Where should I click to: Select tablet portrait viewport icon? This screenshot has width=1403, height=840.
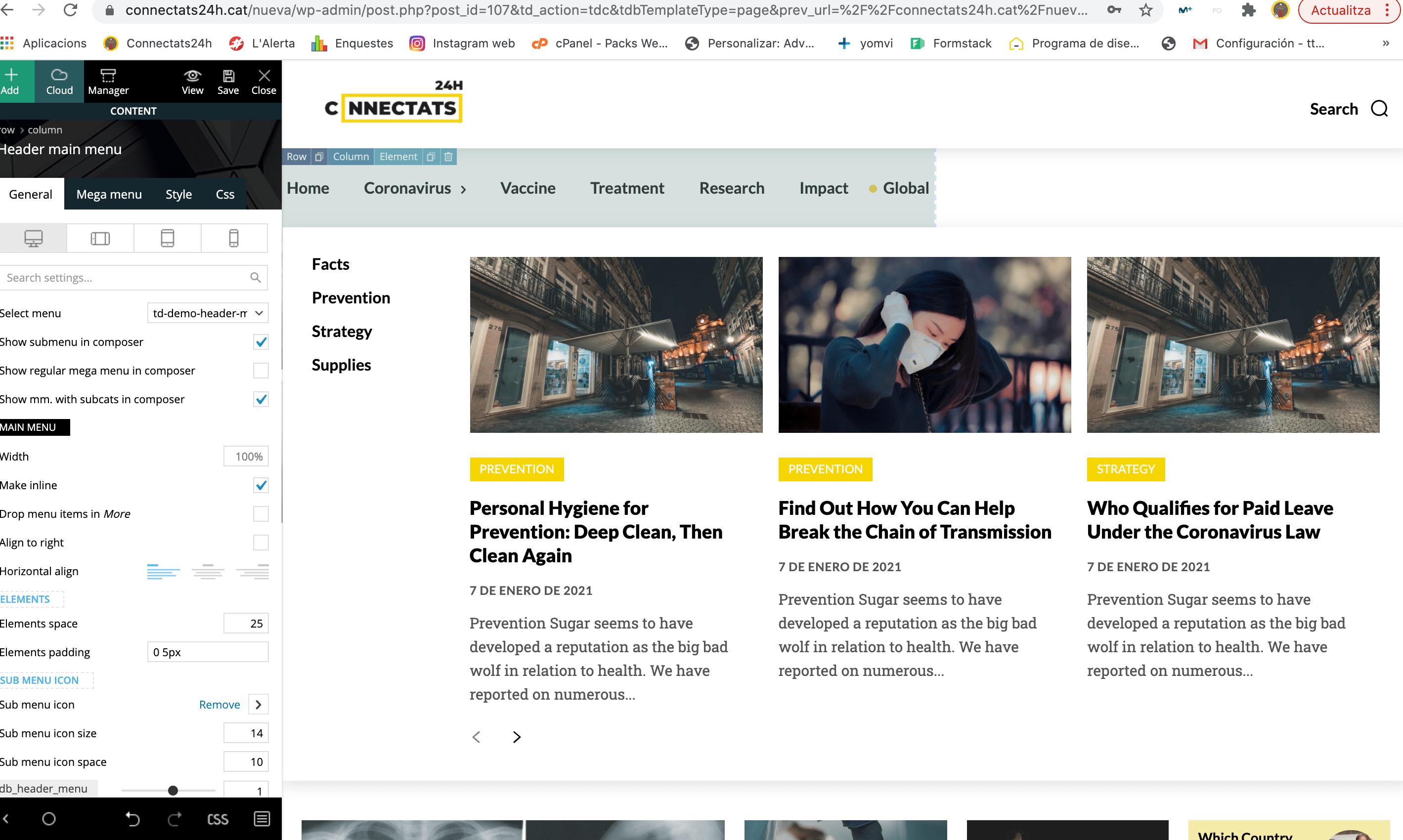tap(168, 238)
